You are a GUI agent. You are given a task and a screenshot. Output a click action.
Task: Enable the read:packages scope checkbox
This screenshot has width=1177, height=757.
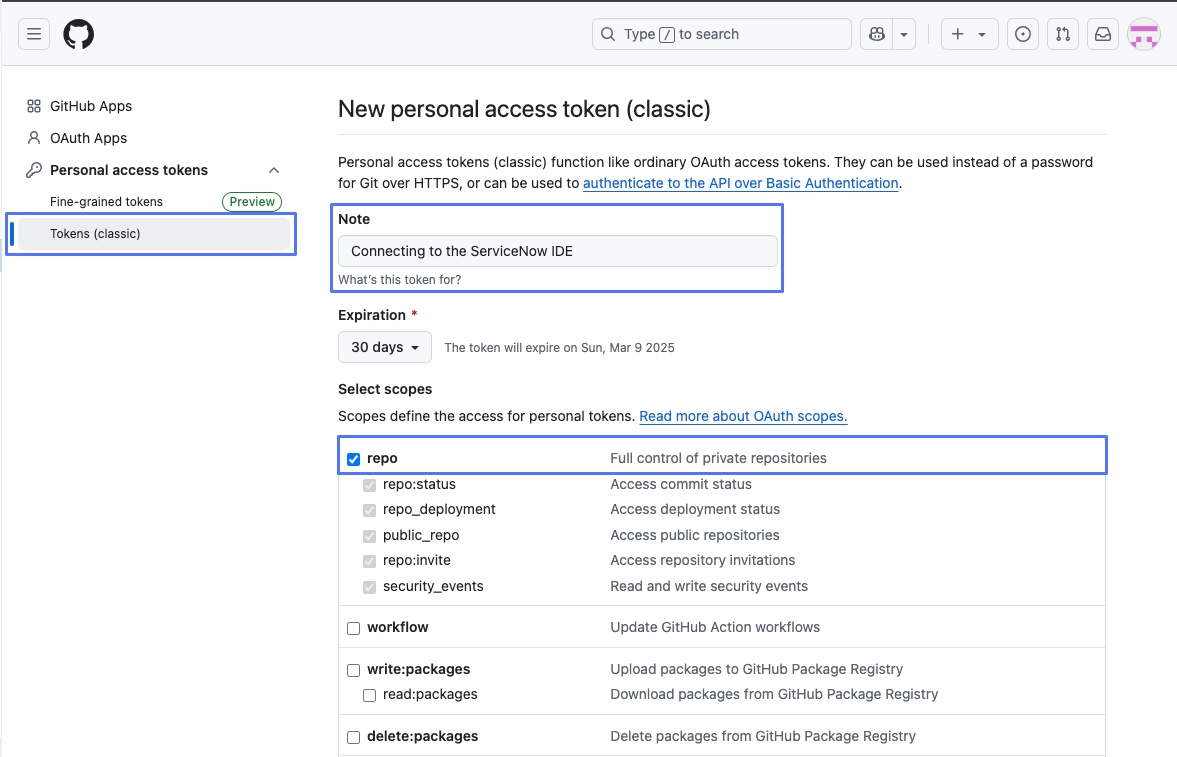[369, 695]
